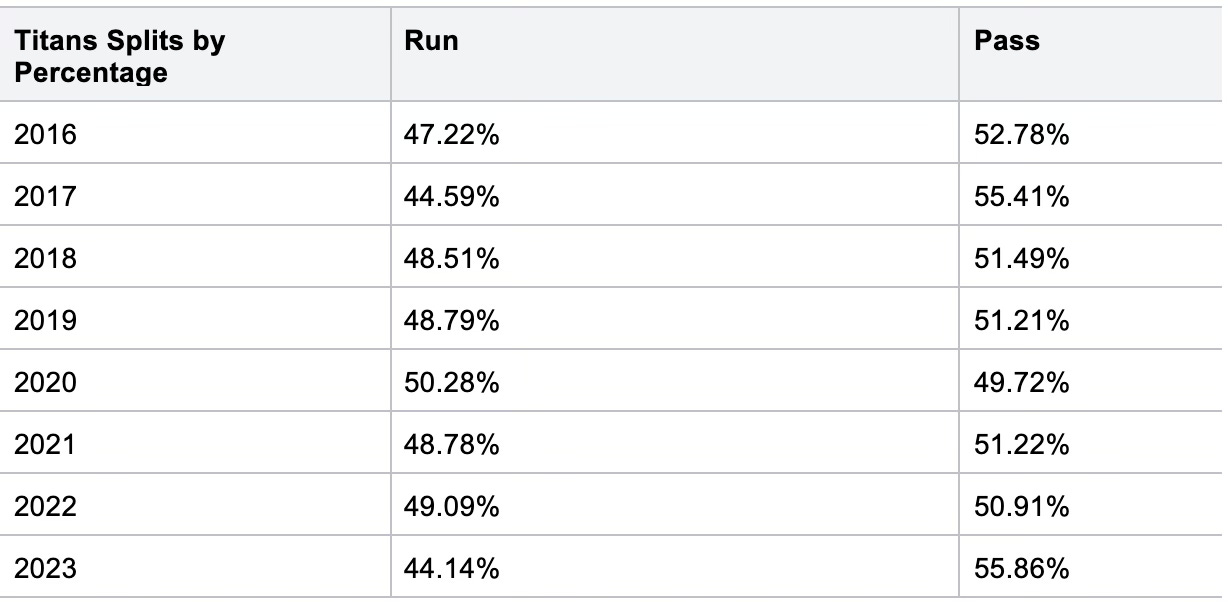Select the 2020 year cell
The width and height of the screenshot is (1228, 602).
tap(196, 382)
